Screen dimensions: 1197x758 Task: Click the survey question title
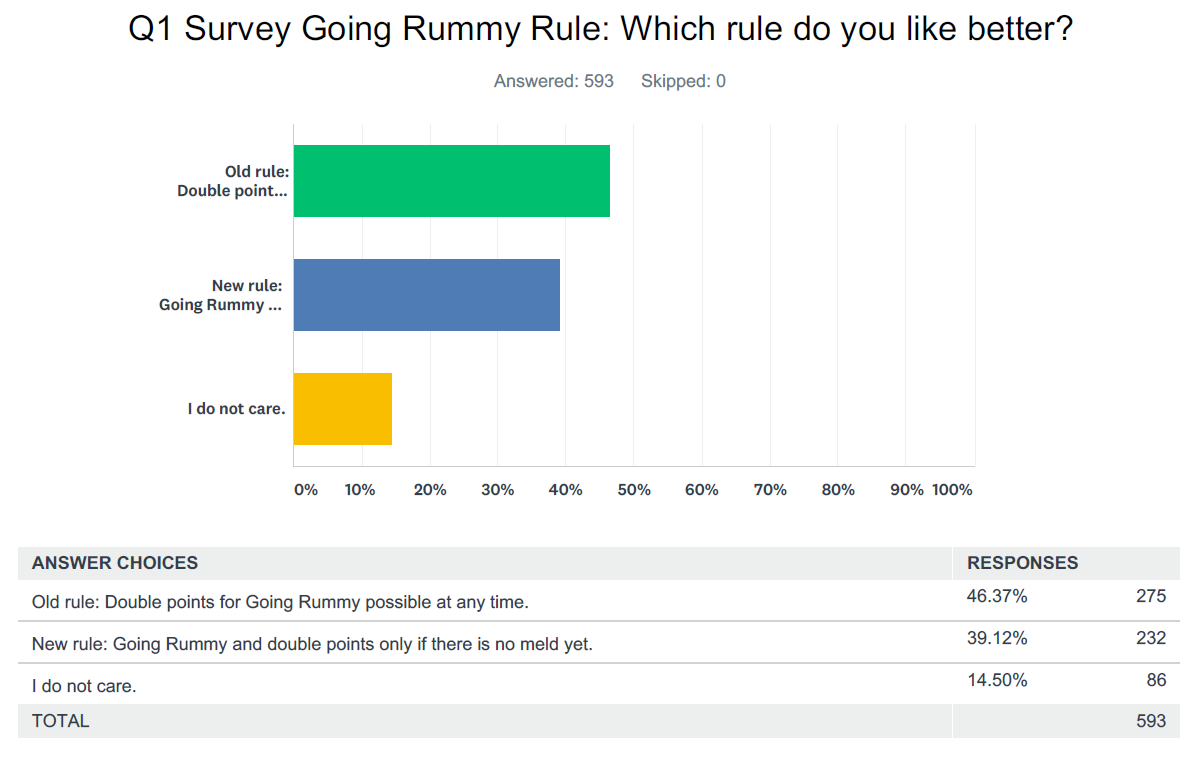click(600, 29)
